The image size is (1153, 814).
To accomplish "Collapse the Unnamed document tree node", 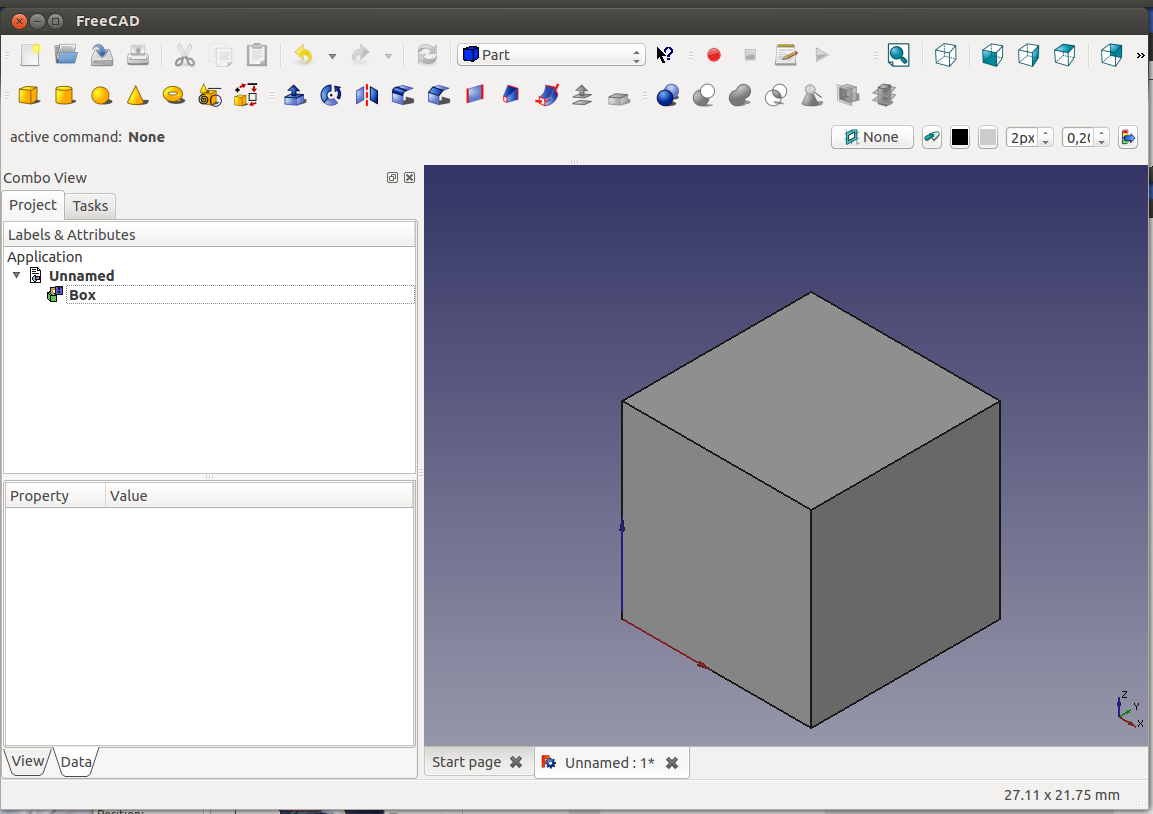I will pos(16,275).
